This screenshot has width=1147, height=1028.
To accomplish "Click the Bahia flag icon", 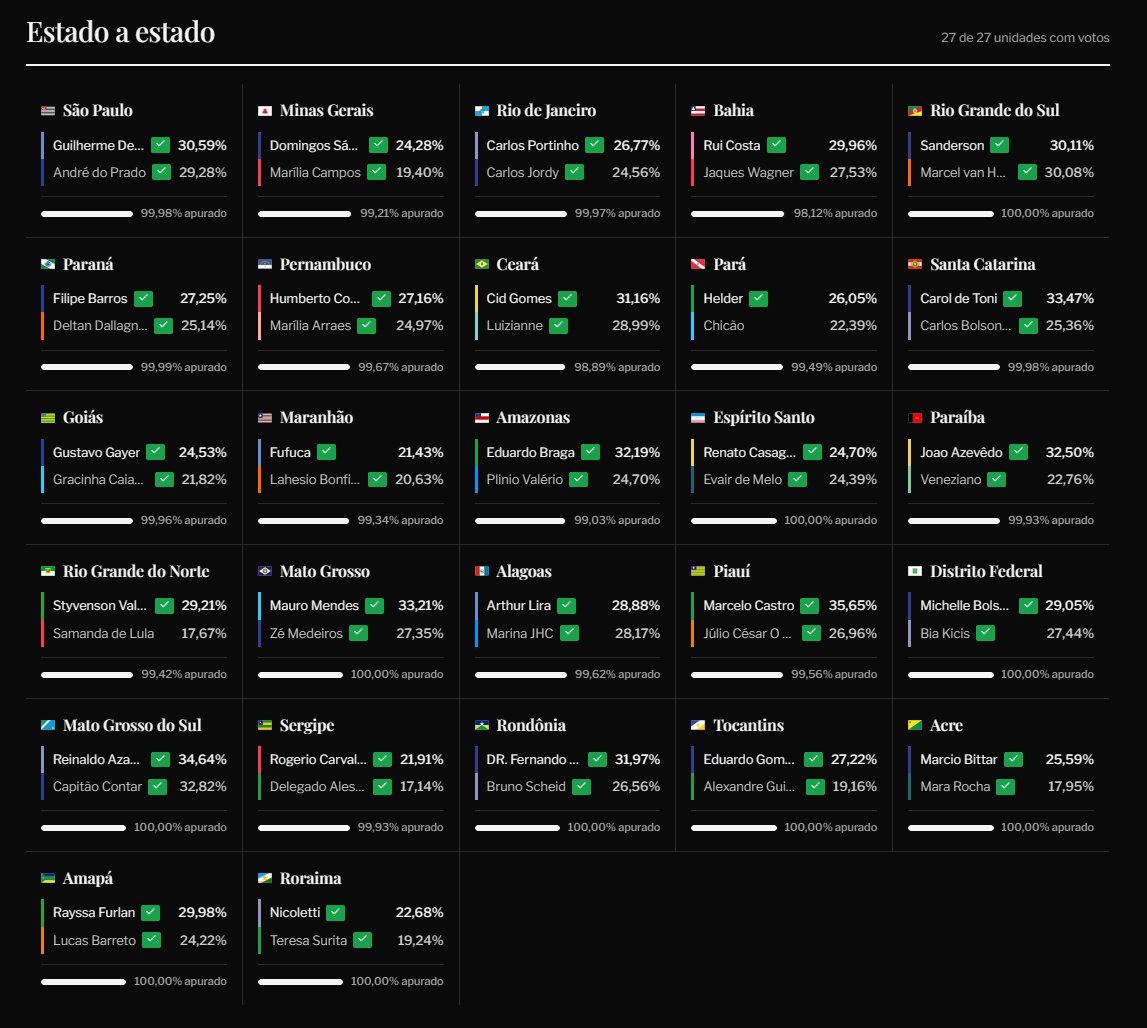I will pyautogui.click(x=698, y=111).
